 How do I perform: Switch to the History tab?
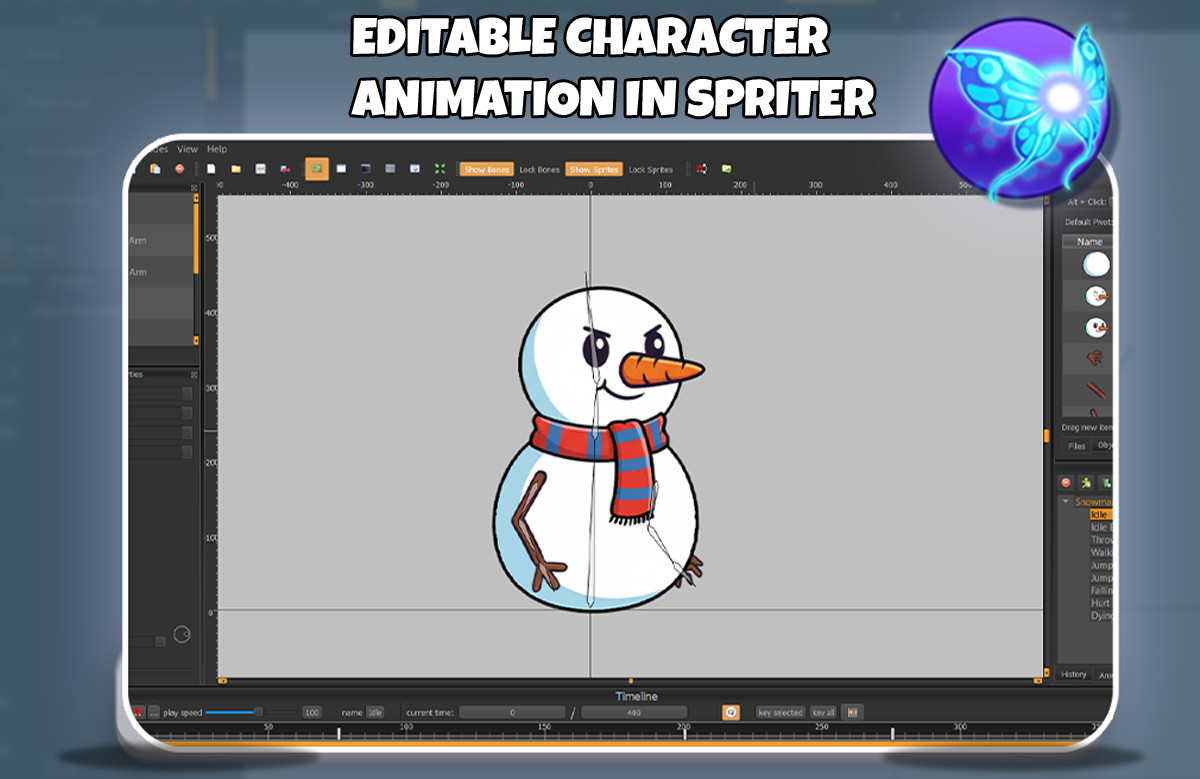pos(1073,674)
